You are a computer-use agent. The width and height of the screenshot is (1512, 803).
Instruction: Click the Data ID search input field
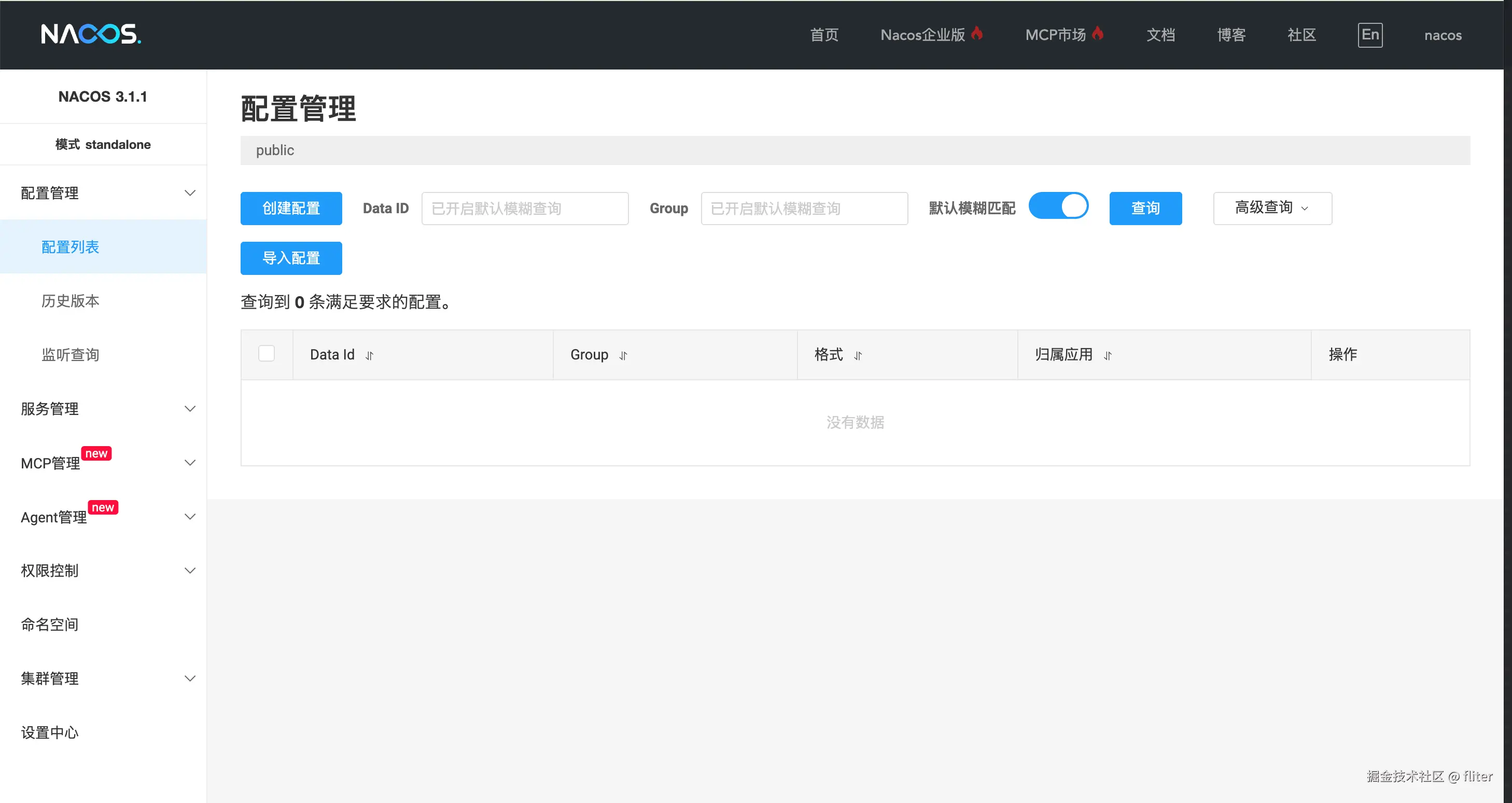tap(525, 209)
